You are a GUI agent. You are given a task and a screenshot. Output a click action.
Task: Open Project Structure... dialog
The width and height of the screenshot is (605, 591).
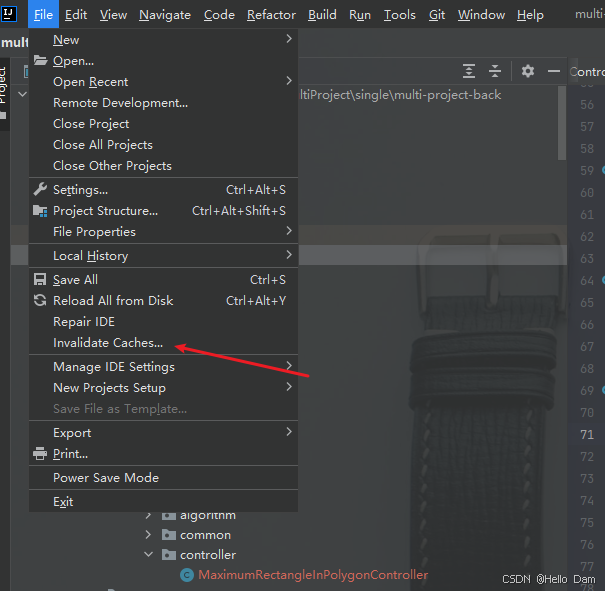163,211
